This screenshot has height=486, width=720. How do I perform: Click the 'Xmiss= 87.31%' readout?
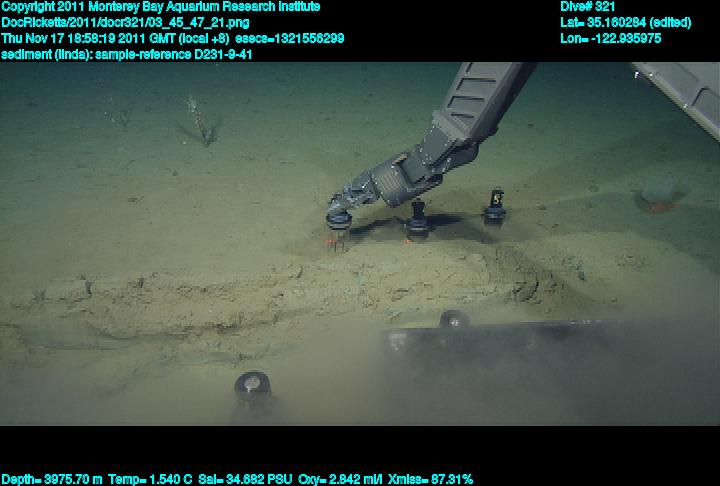pos(430,480)
